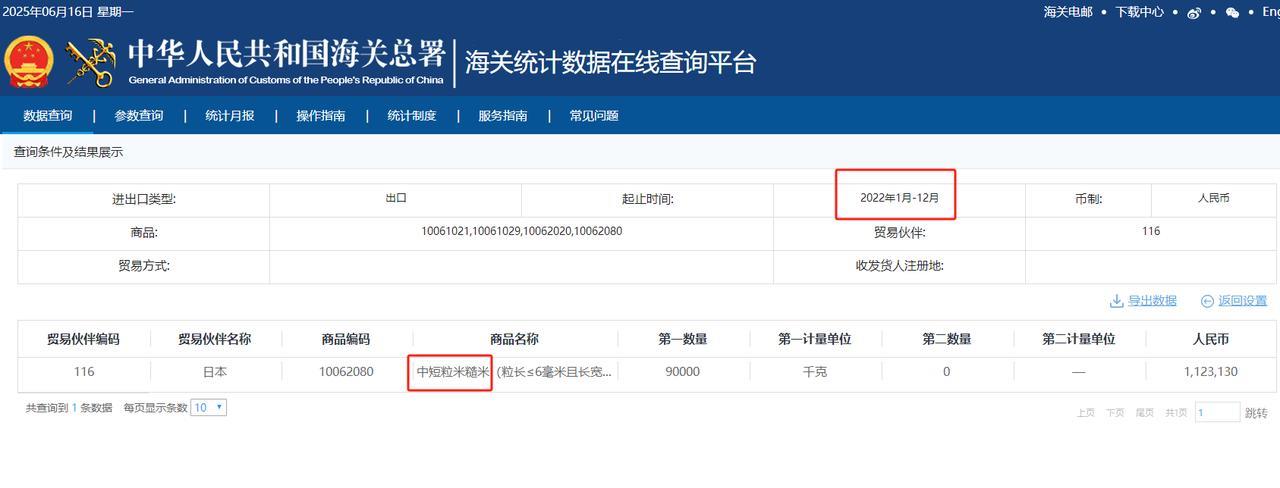Click the 查询条件及结果展示 heading
The image size is (1280, 488).
[x=68, y=152]
